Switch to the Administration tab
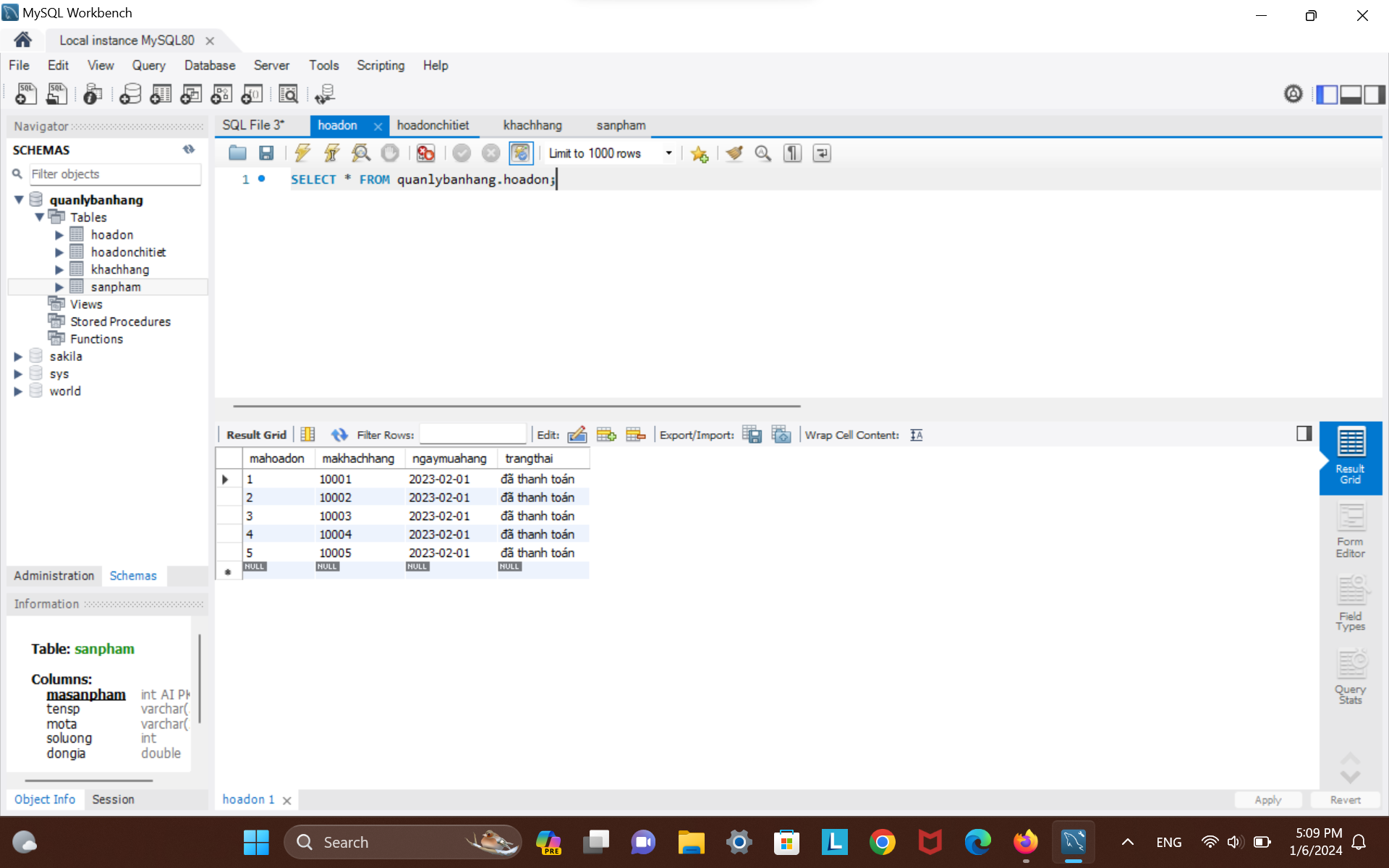 (54, 576)
